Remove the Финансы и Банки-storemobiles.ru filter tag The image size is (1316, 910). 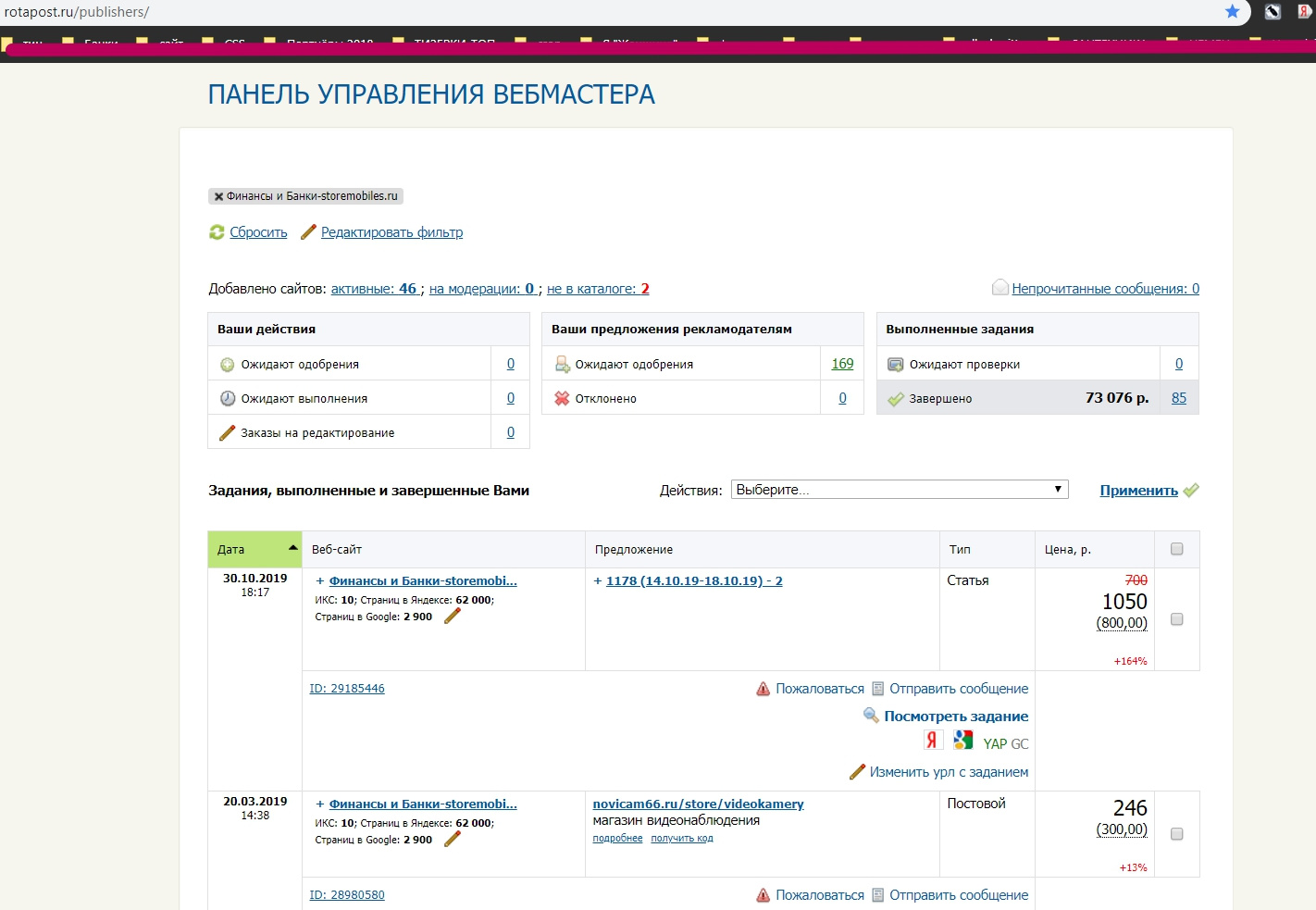pos(218,196)
